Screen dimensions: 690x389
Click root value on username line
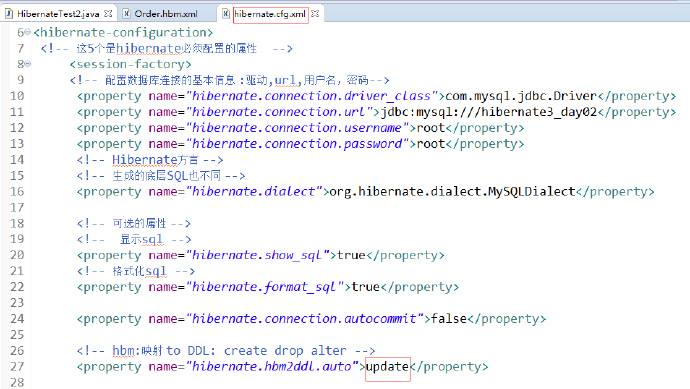[431, 128]
